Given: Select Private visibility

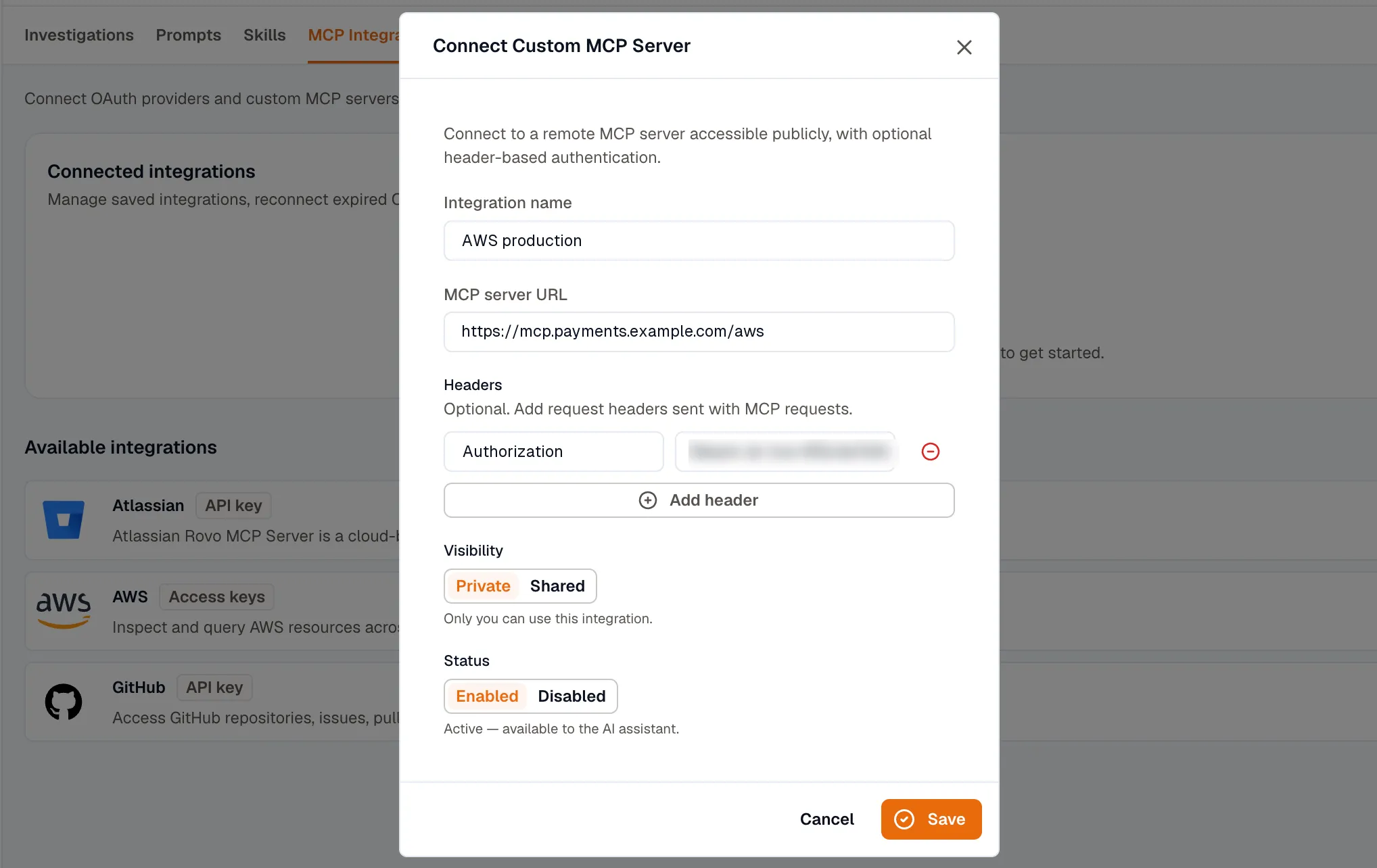Looking at the screenshot, I should (x=483, y=586).
